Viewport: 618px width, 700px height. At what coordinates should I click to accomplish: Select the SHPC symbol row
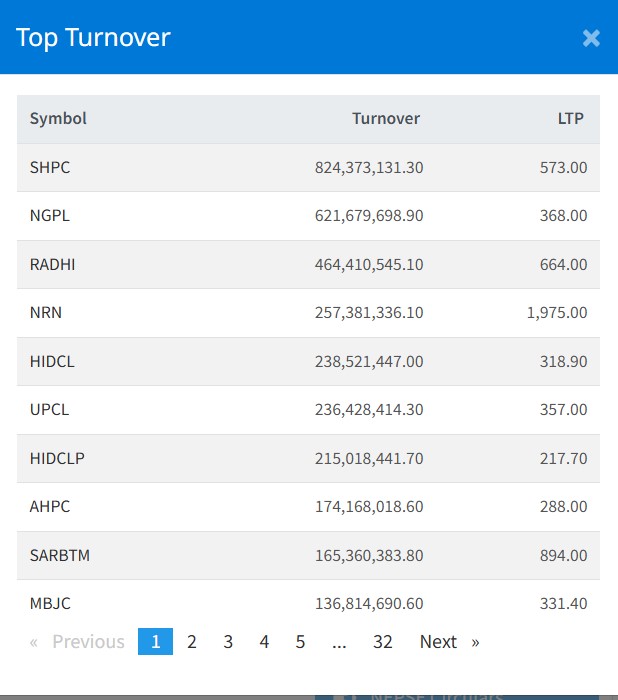50,167
